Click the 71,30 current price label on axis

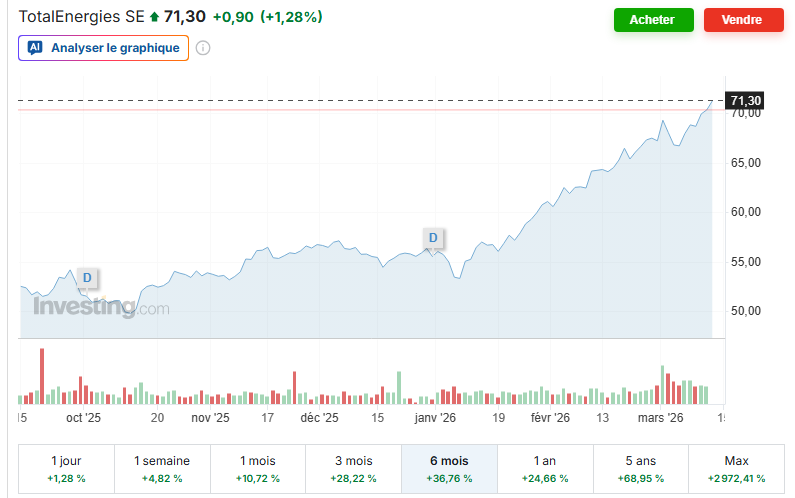(x=745, y=101)
